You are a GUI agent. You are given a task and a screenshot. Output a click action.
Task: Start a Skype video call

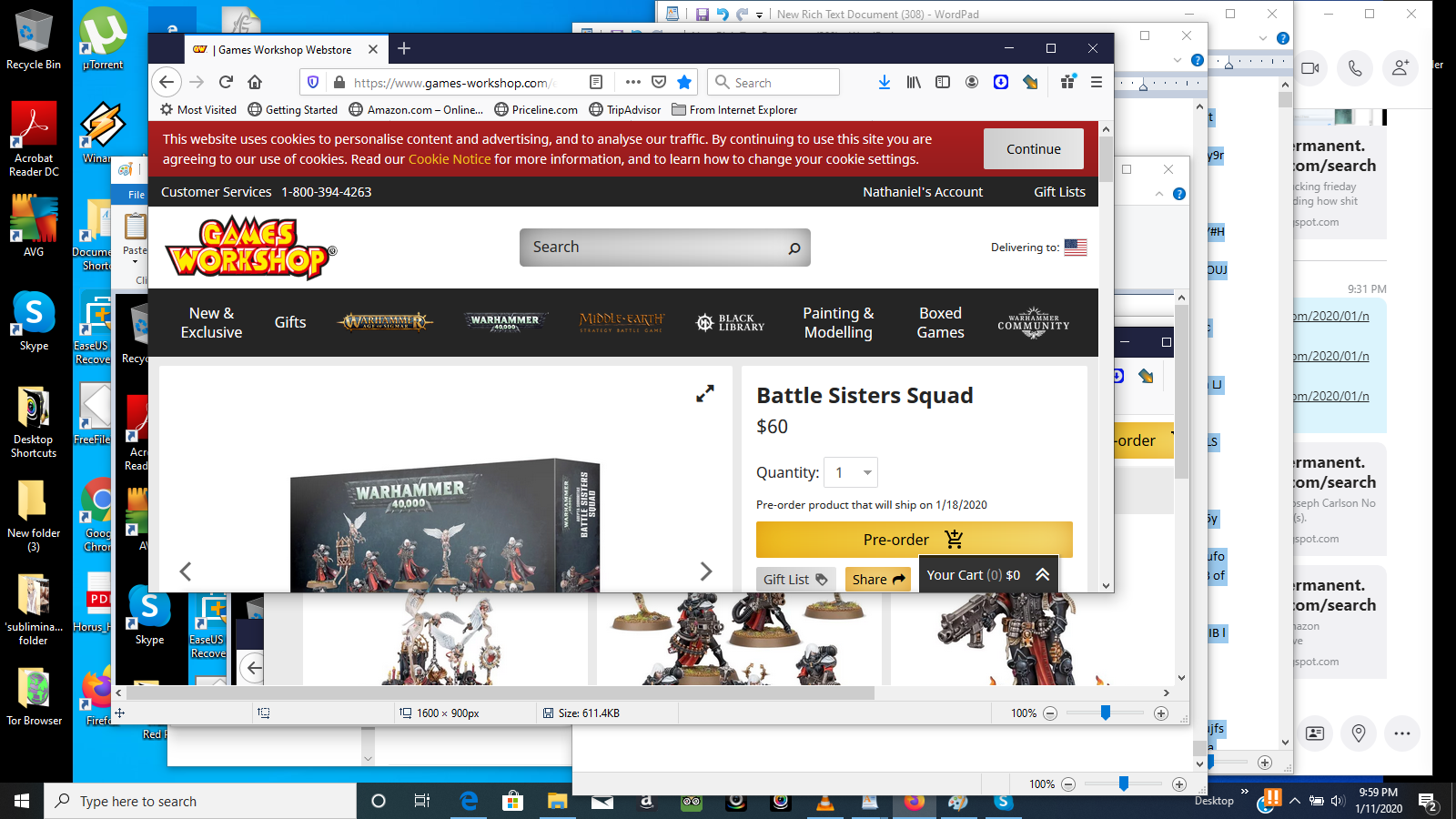click(1310, 68)
